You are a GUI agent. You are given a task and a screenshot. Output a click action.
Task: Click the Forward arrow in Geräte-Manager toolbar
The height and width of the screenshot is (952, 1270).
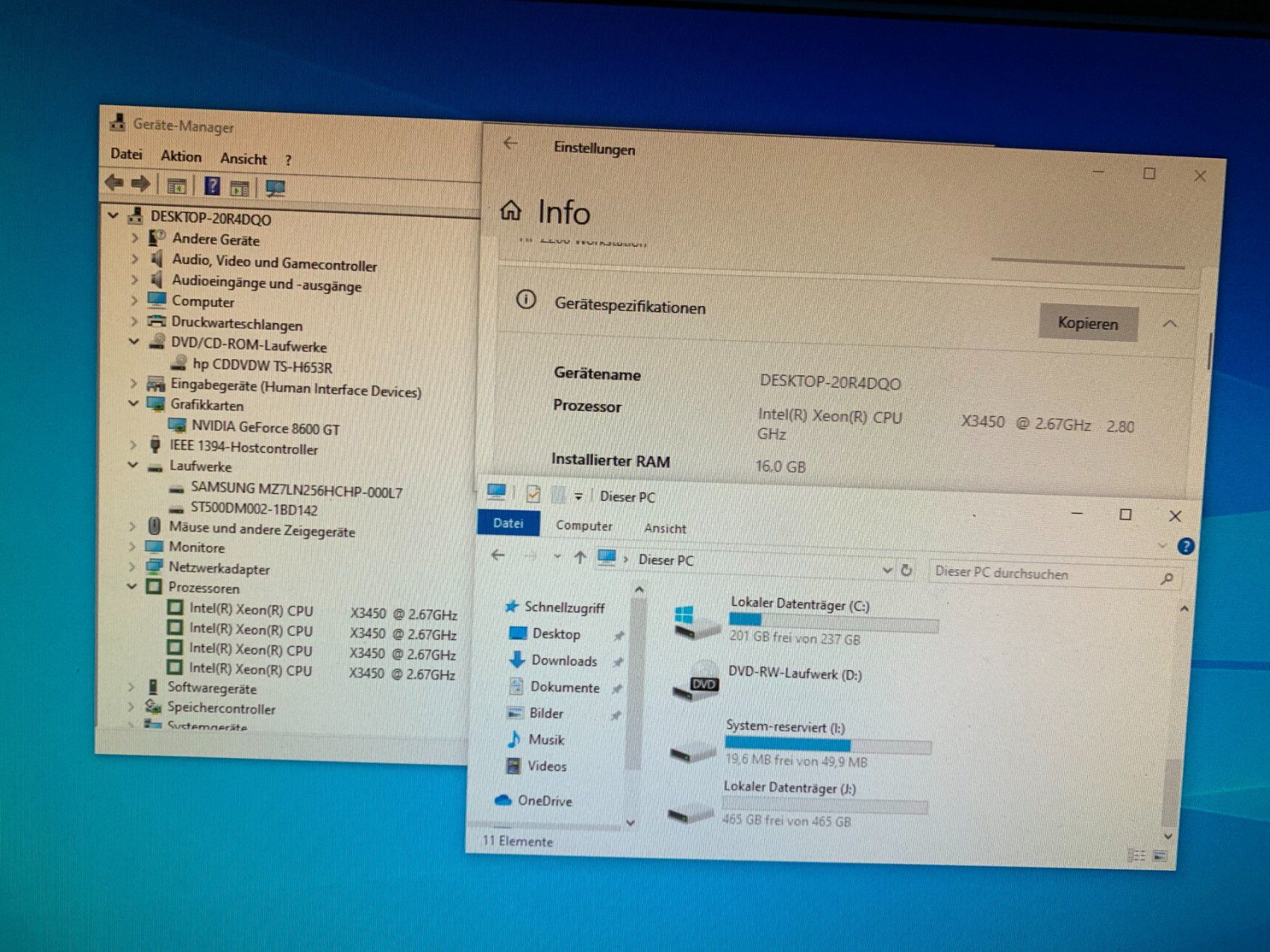pos(141,184)
